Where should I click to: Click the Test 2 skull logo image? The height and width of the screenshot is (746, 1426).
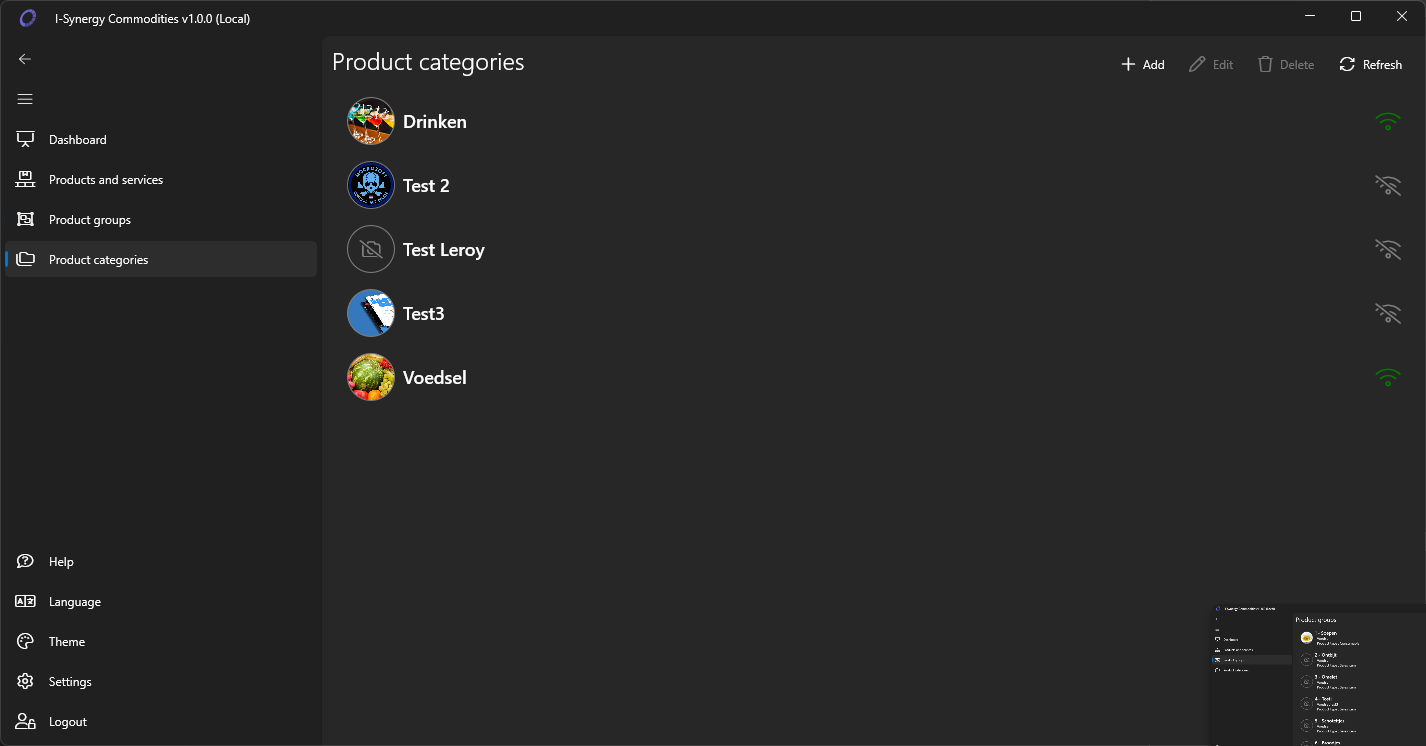point(371,186)
